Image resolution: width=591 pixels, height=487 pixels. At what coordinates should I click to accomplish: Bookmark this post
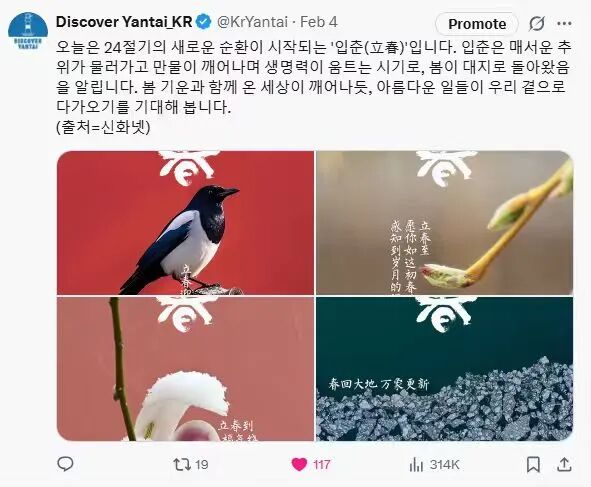click(533, 464)
